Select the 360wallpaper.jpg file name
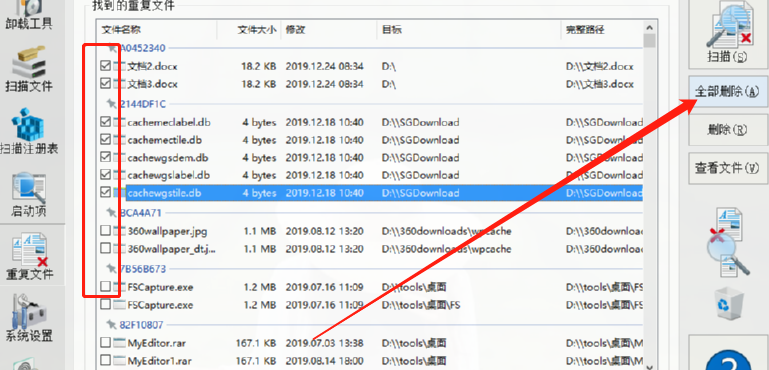Image resolution: width=769 pixels, height=370 pixels. [x=167, y=231]
